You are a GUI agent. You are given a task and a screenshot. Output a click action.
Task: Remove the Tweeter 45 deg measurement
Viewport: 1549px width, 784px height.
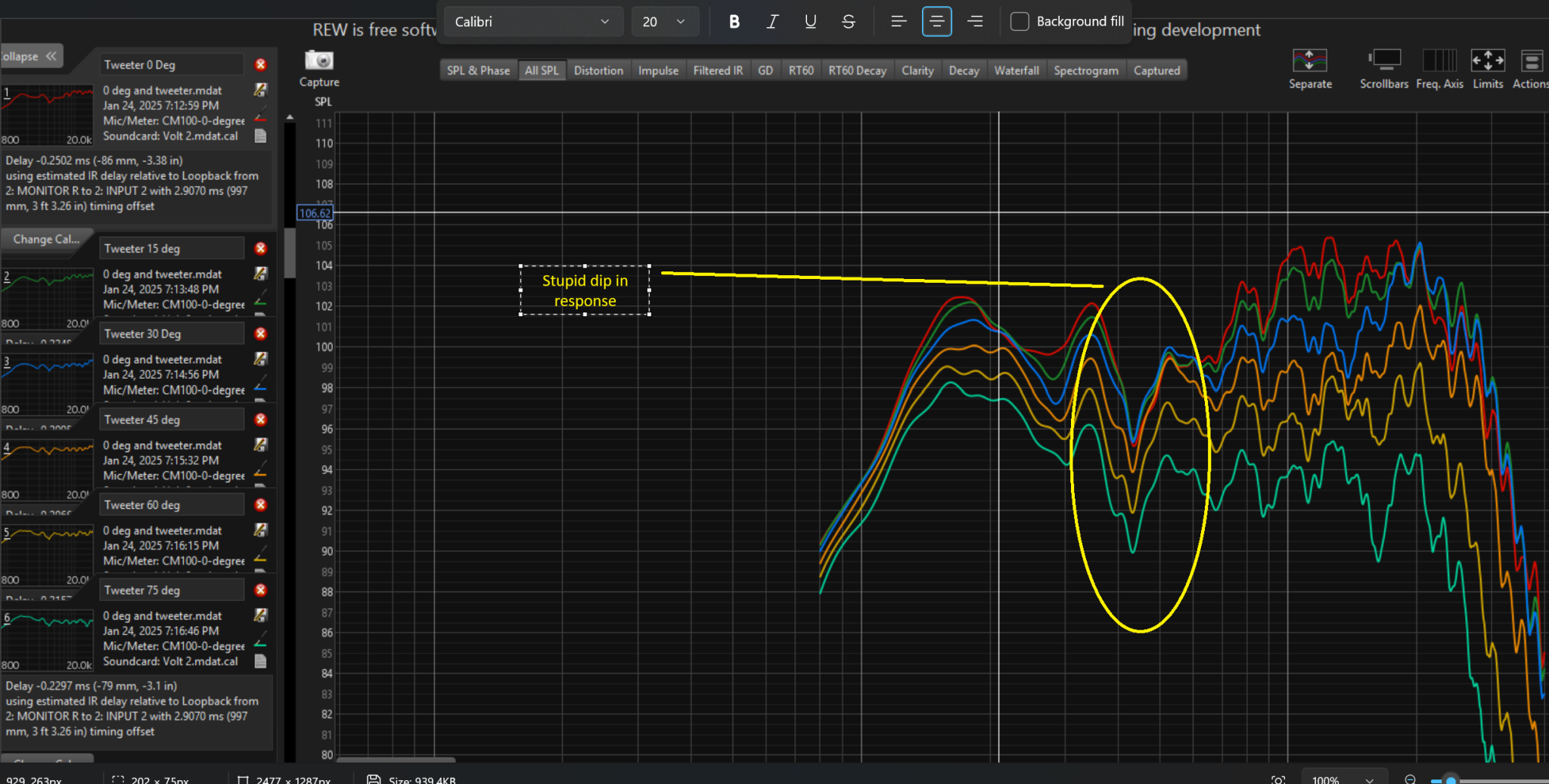click(260, 420)
